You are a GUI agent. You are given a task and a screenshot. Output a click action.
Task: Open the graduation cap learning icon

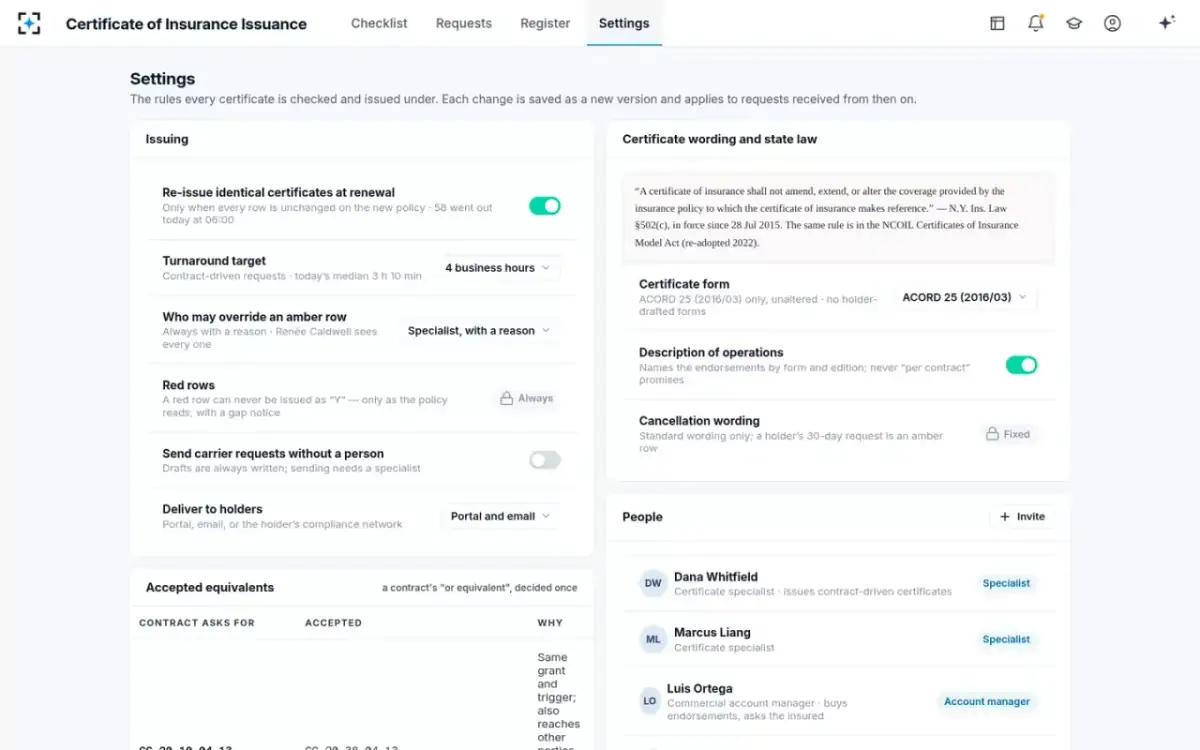point(1074,23)
